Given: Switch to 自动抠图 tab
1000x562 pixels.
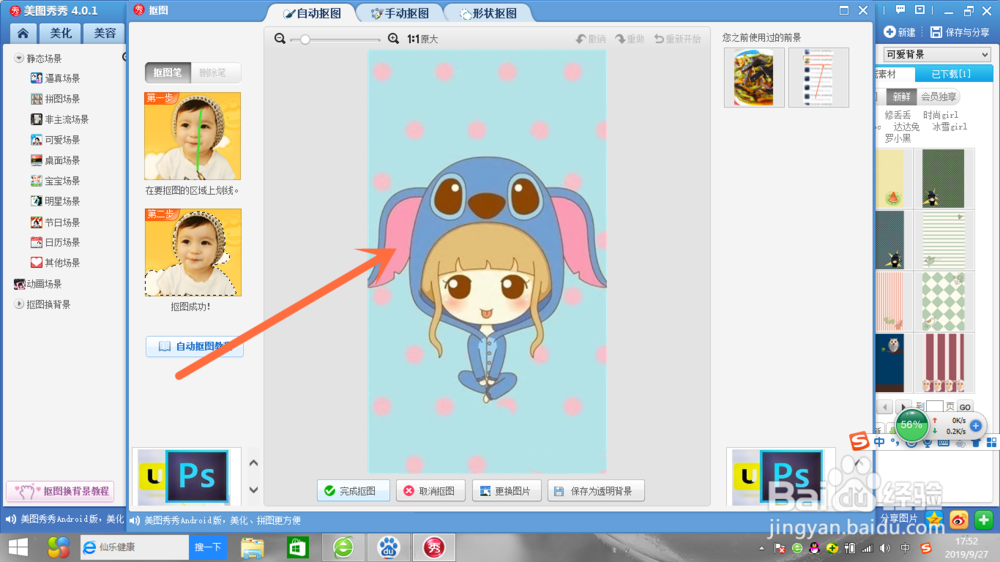Looking at the screenshot, I should click(x=312, y=13).
